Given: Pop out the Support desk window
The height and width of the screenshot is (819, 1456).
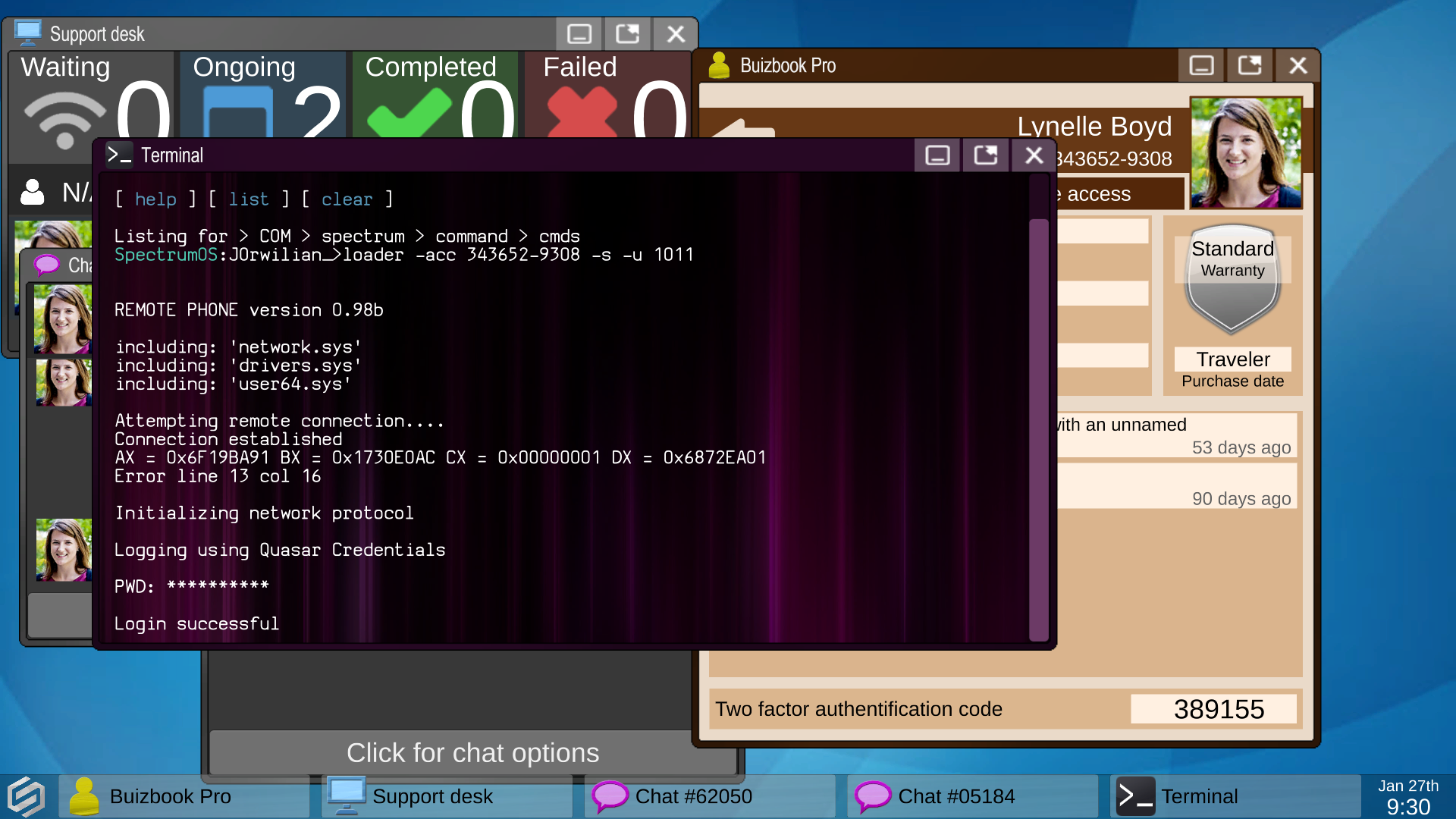Looking at the screenshot, I should (x=627, y=34).
